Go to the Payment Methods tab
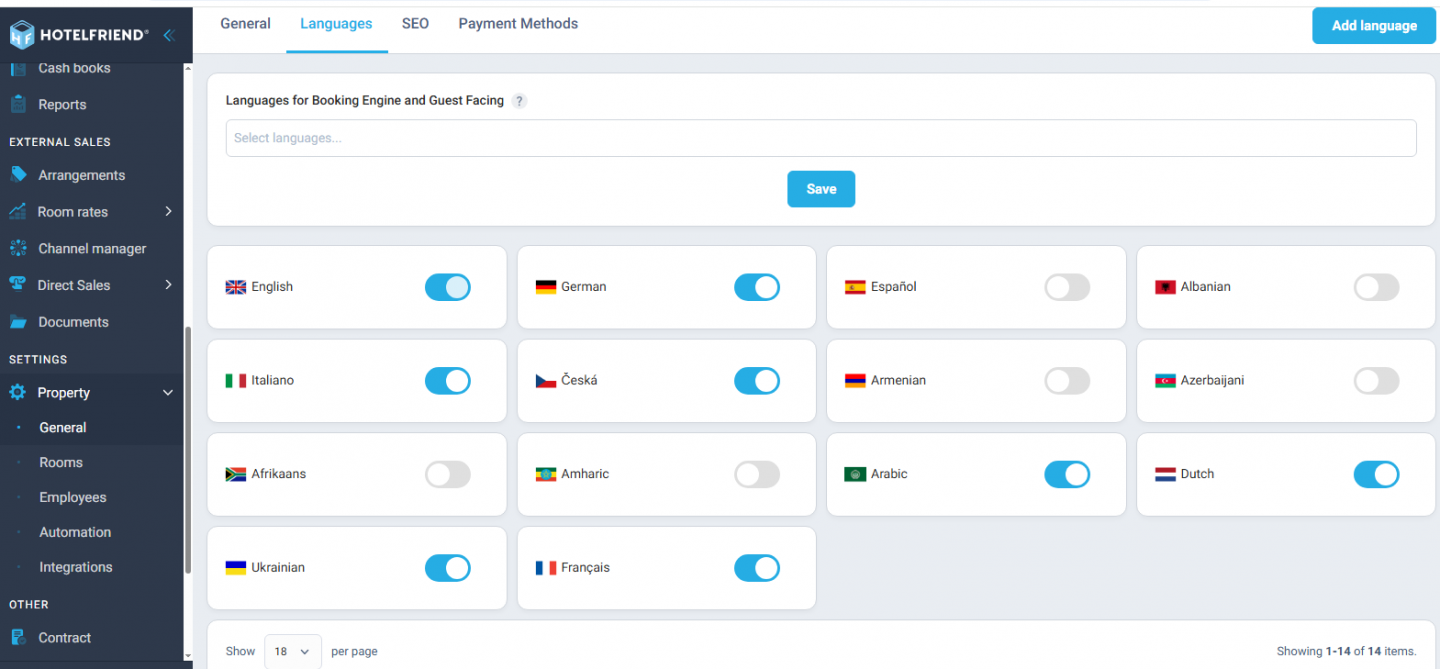The image size is (1440, 669). (x=518, y=24)
